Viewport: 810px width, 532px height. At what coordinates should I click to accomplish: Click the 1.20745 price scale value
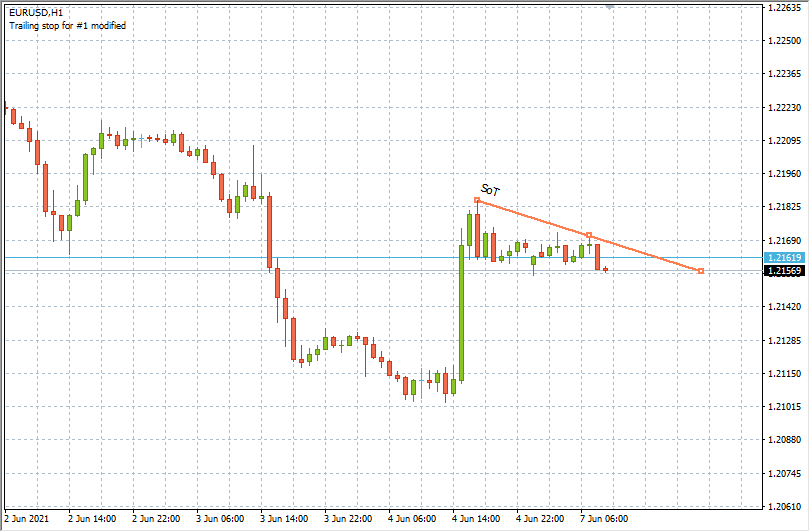(x=785, y=474)
